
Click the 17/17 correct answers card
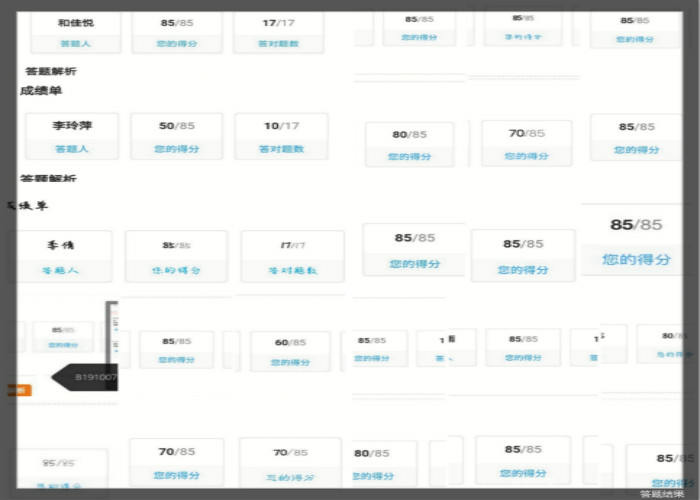(279, 33)
